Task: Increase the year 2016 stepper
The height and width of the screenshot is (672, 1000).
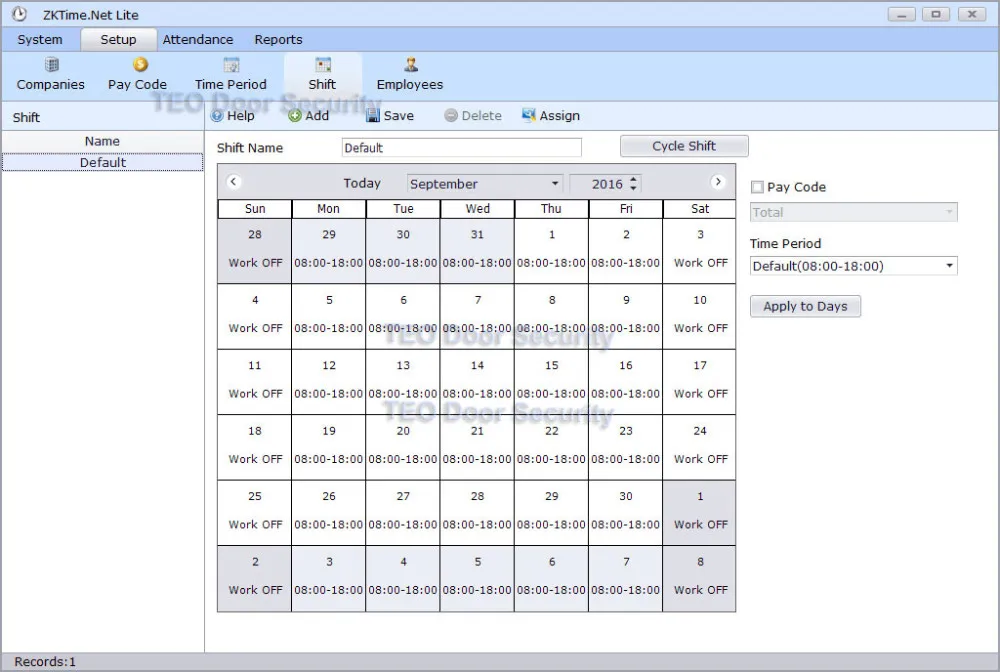Action: [x=633, y=179]
